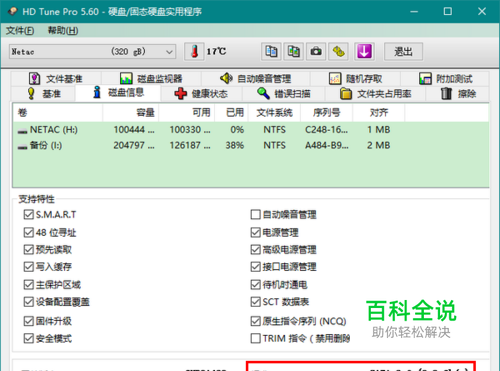This screenshot has height=371, width=500.
Task: Click the 1 MB alignment value
Action: coord(379,130)
